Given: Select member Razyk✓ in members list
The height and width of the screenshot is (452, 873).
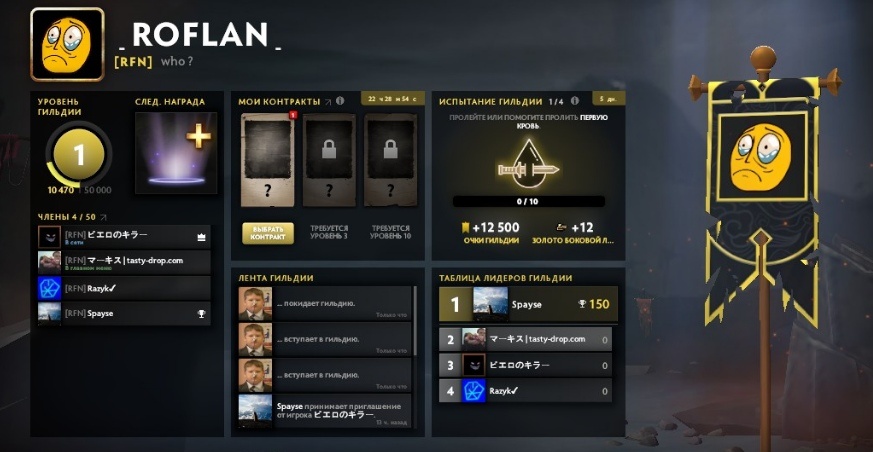Looking at the screenshot, I should (124, 288).
